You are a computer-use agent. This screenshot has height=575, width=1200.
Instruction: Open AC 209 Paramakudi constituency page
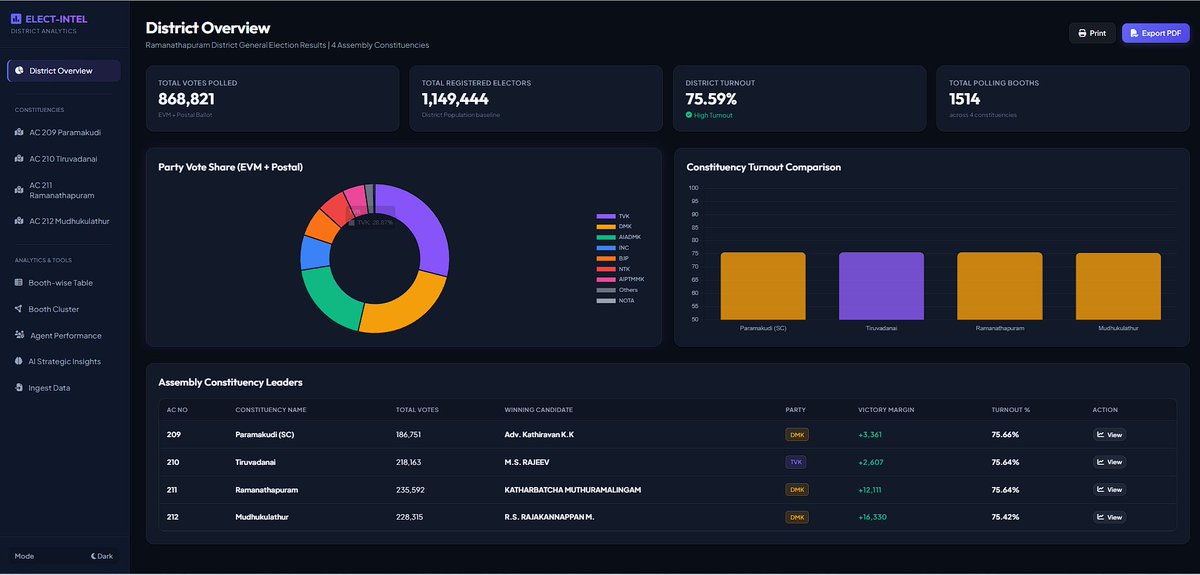point(64,132)
